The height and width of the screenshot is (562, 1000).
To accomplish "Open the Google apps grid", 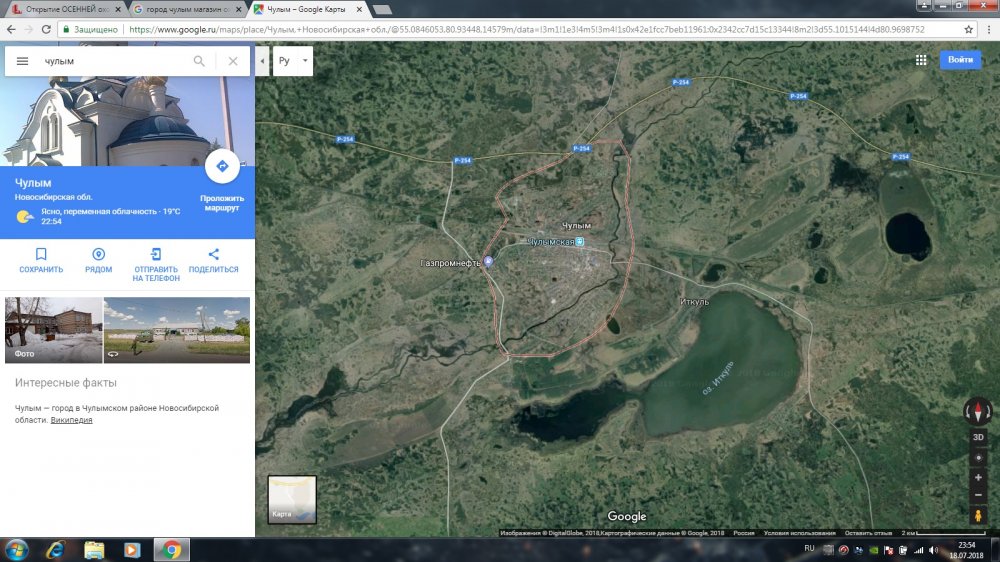I will click(921, 60).
